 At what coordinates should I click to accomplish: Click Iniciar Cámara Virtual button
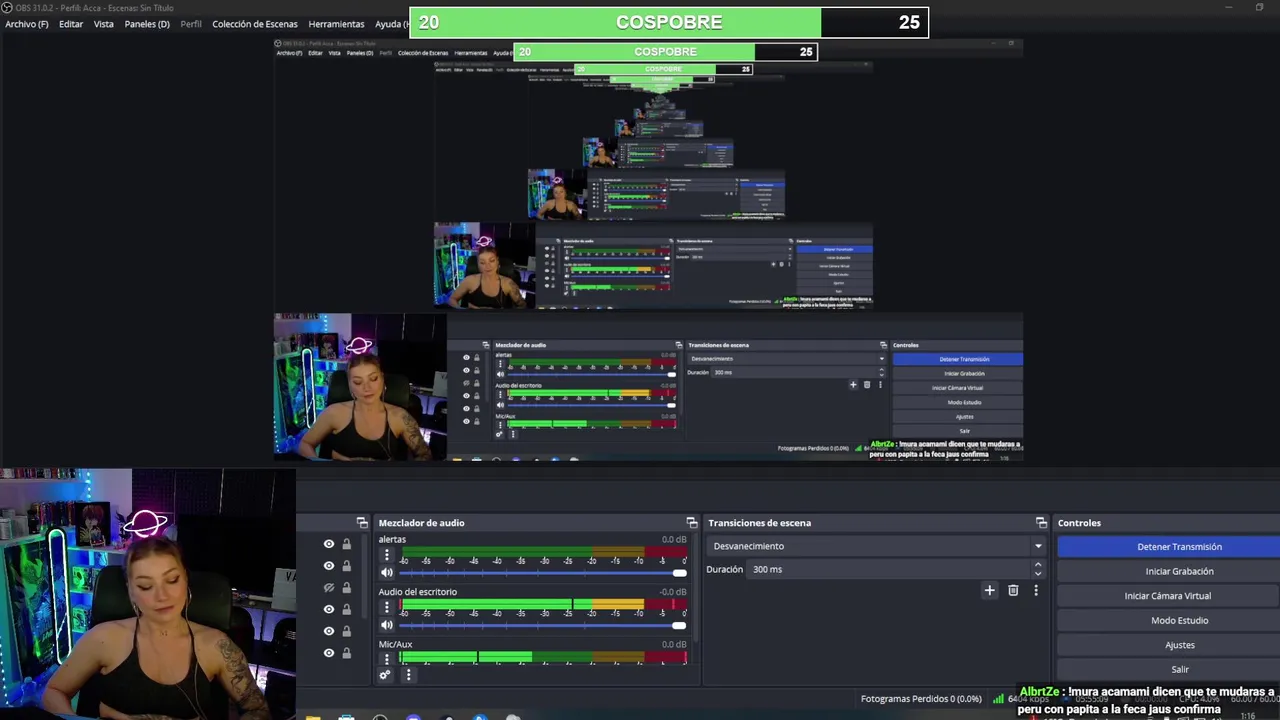(x=1169, y=596)
